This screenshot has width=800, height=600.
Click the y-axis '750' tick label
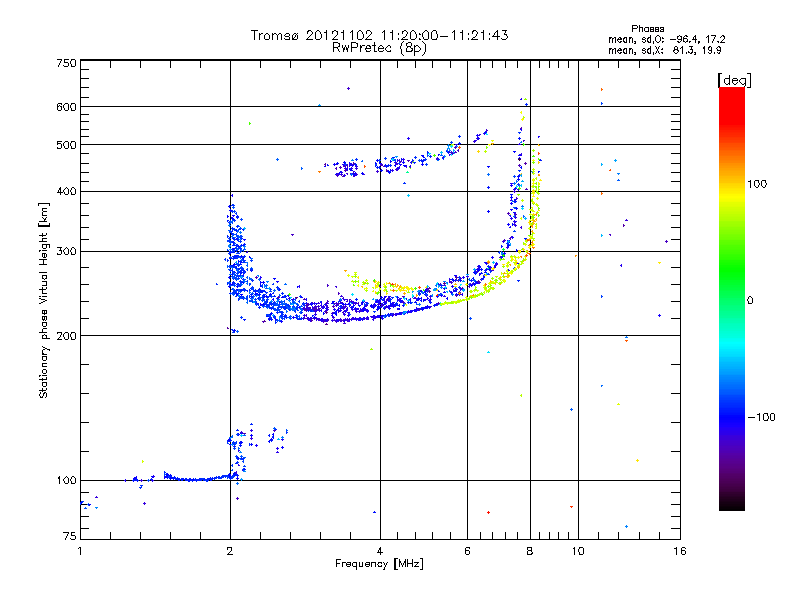[67, 63]
